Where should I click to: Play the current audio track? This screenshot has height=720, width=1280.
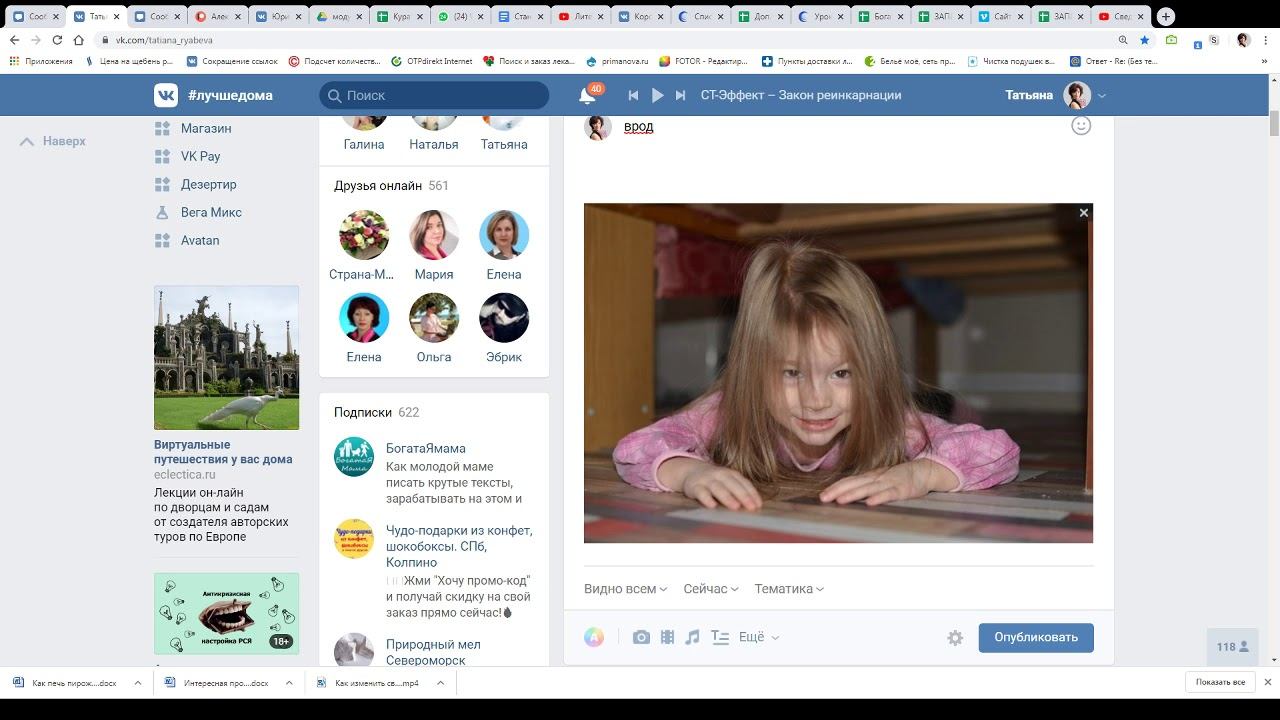tap(657, 95)
